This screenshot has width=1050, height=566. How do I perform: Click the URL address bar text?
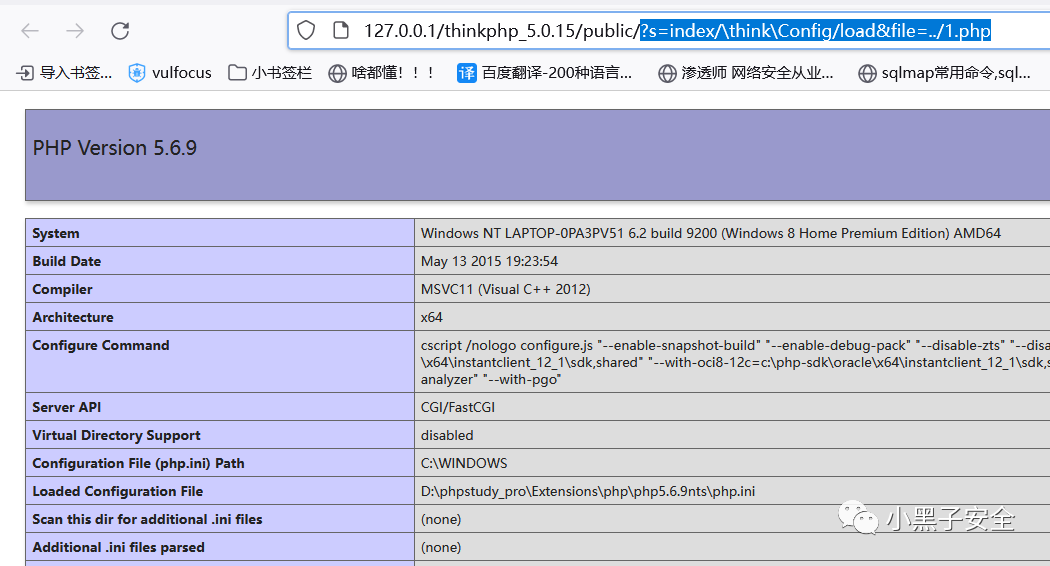click(677, 31)
